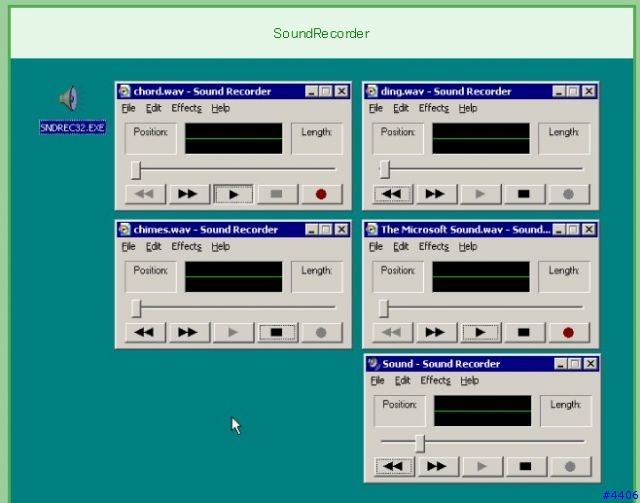Open Edit menu in ding.wav window
640x503 pixels.
[x=401, y=108]
